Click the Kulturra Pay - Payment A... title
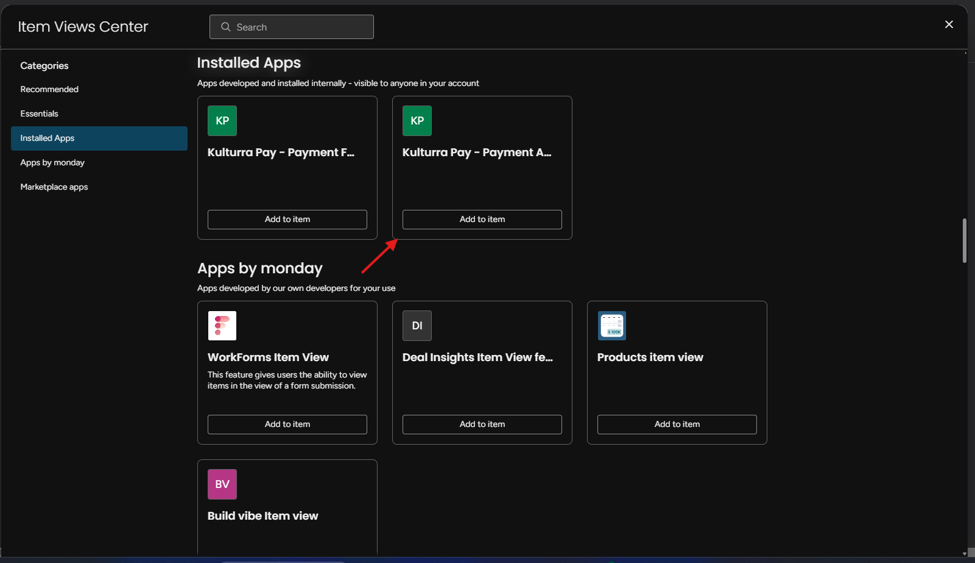975x563 pixels. click(x=477, y=152)
